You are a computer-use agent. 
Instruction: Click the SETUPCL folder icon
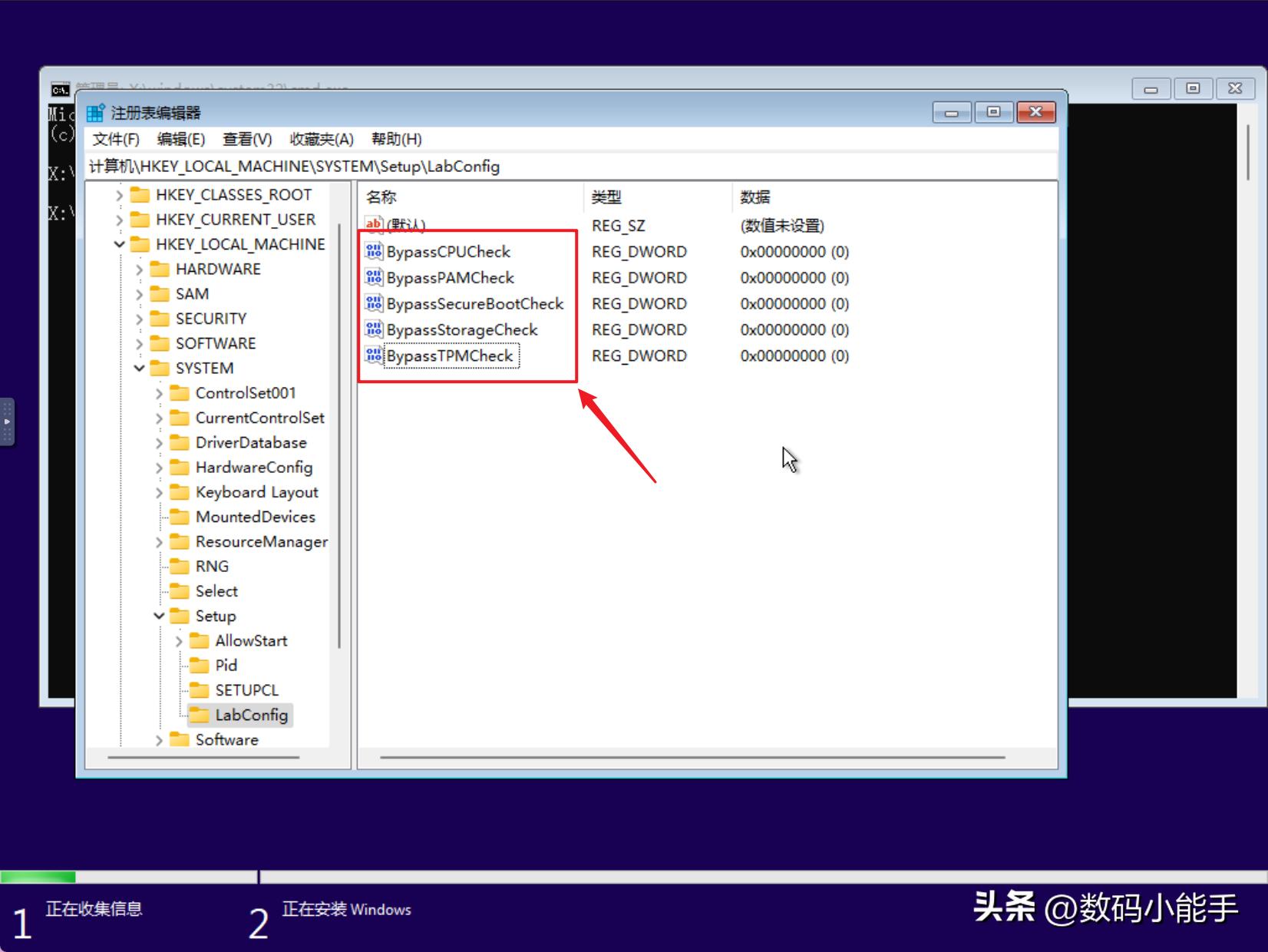pos(200,689)
